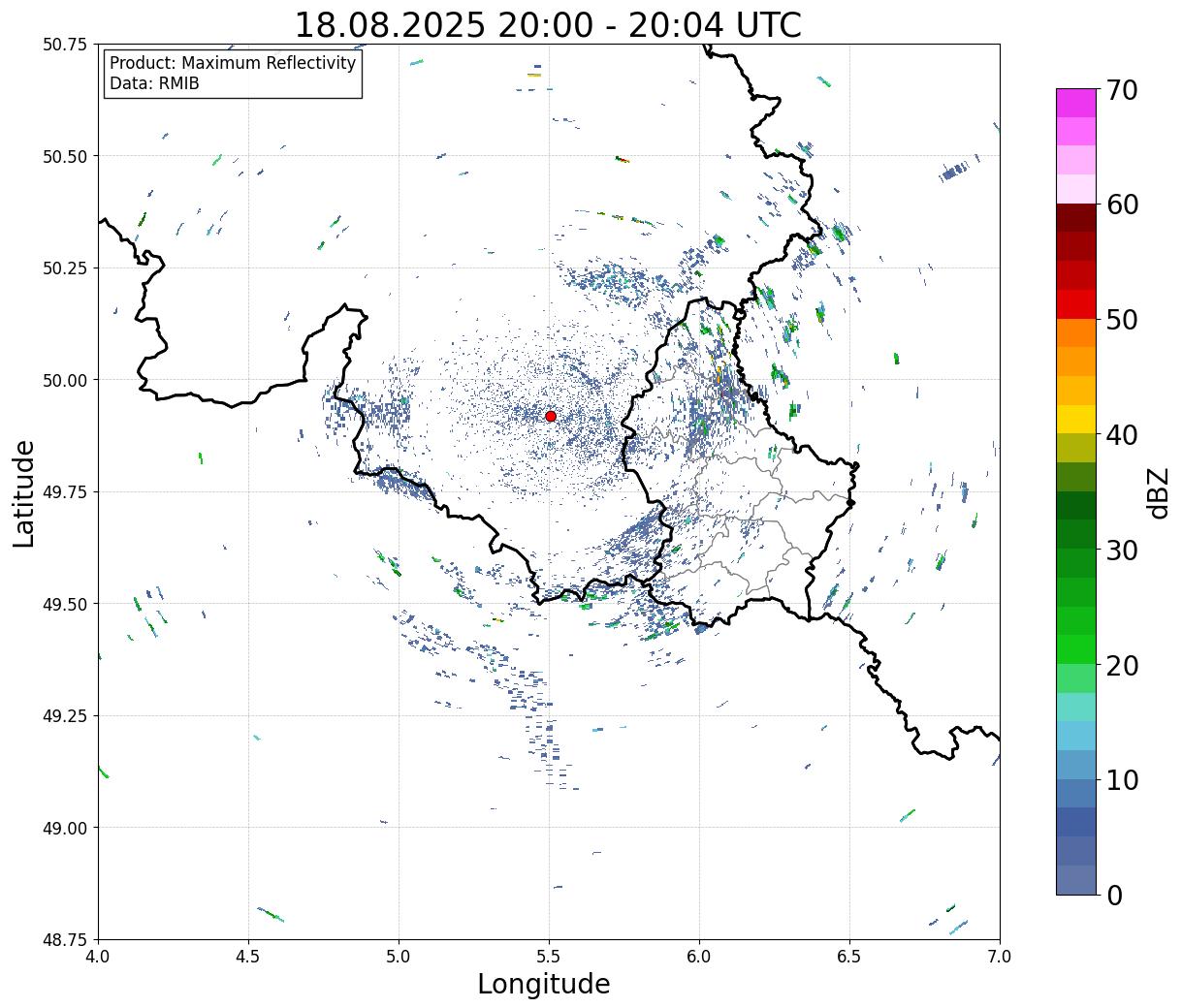Click the latitude tick label 50.50
1182x1008 pixels.
[x=64, y=156]
